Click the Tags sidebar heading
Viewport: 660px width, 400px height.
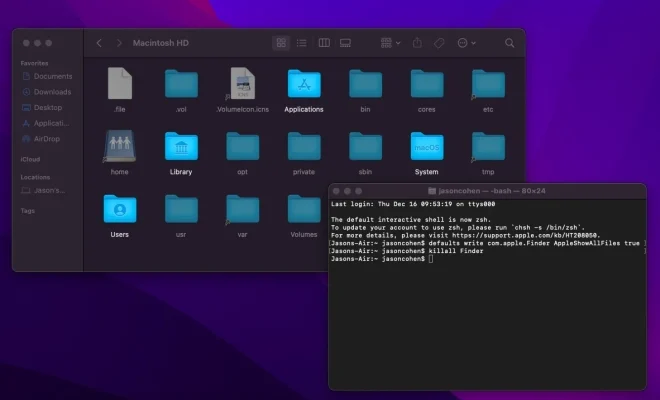tap(28, 211)
